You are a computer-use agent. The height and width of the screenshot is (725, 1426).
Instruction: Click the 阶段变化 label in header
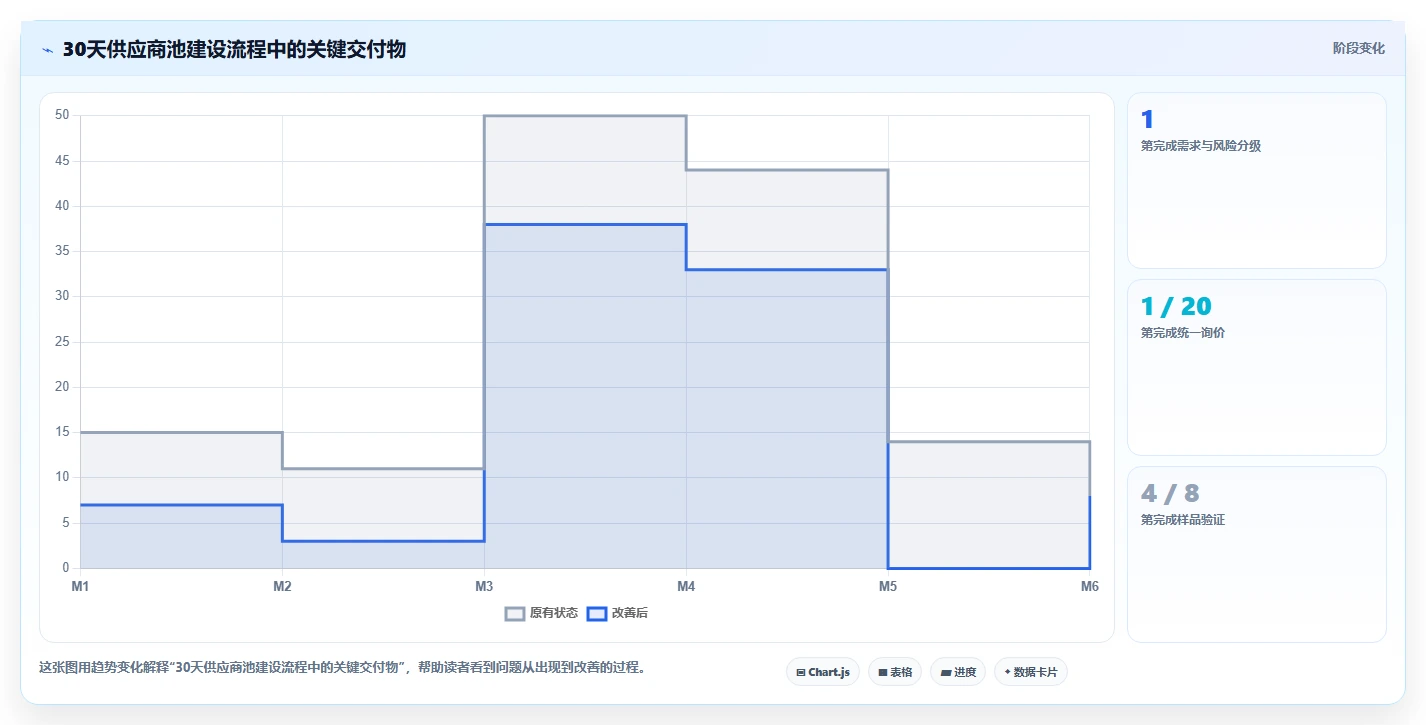click(1359, 48)
